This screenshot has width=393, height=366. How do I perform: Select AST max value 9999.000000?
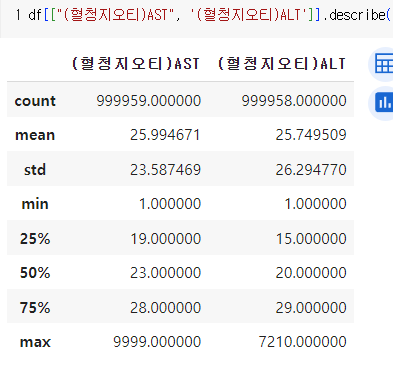(x=157, y=342)
